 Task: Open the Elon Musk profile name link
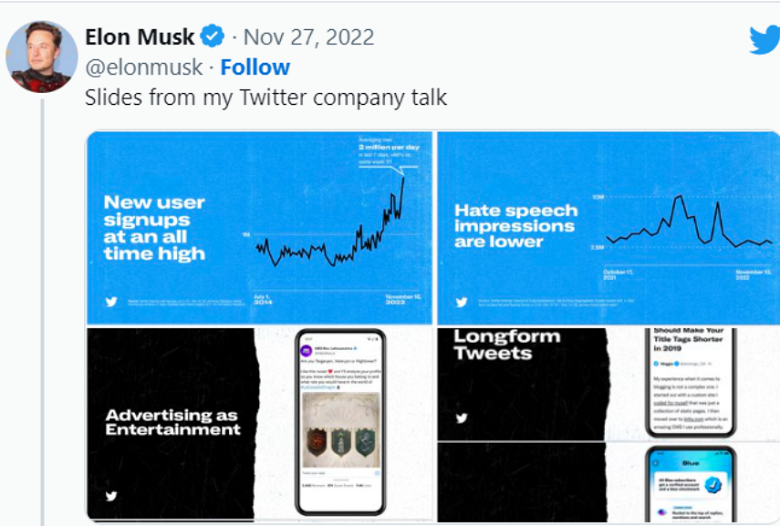point(141,38)
